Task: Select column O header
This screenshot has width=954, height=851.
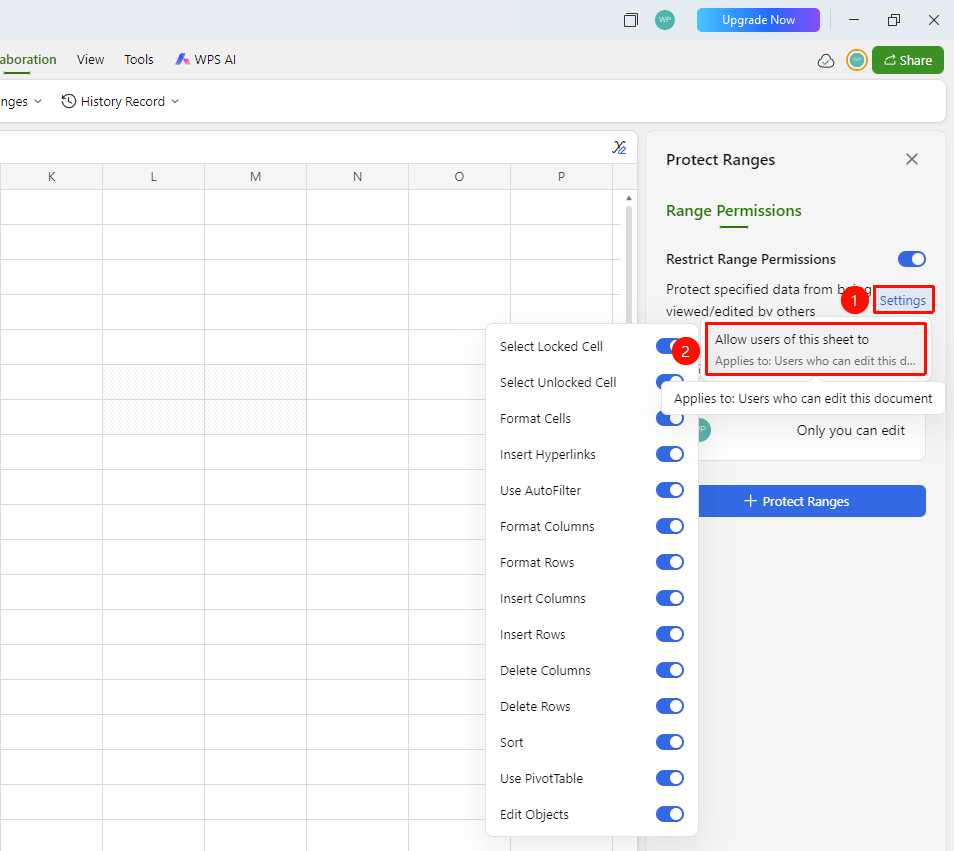Action: [x=459, y=176]
